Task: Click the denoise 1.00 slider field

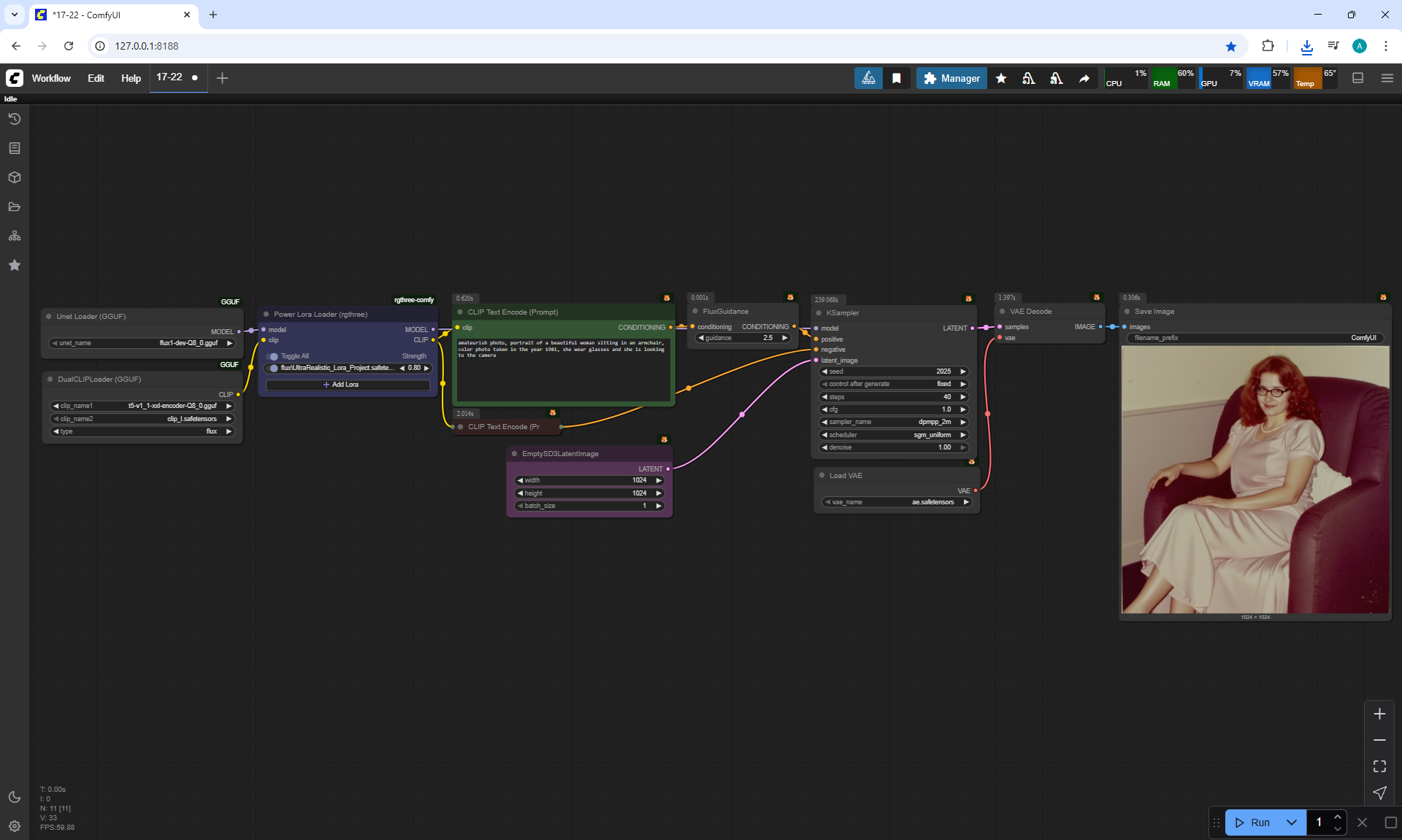Action: pyautogui.click(x=894, y=447)
